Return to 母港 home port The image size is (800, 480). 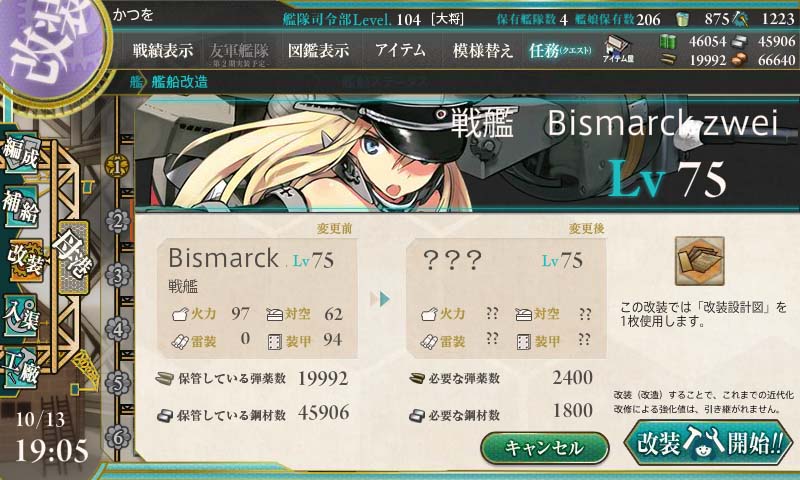(x=73, y=257)
